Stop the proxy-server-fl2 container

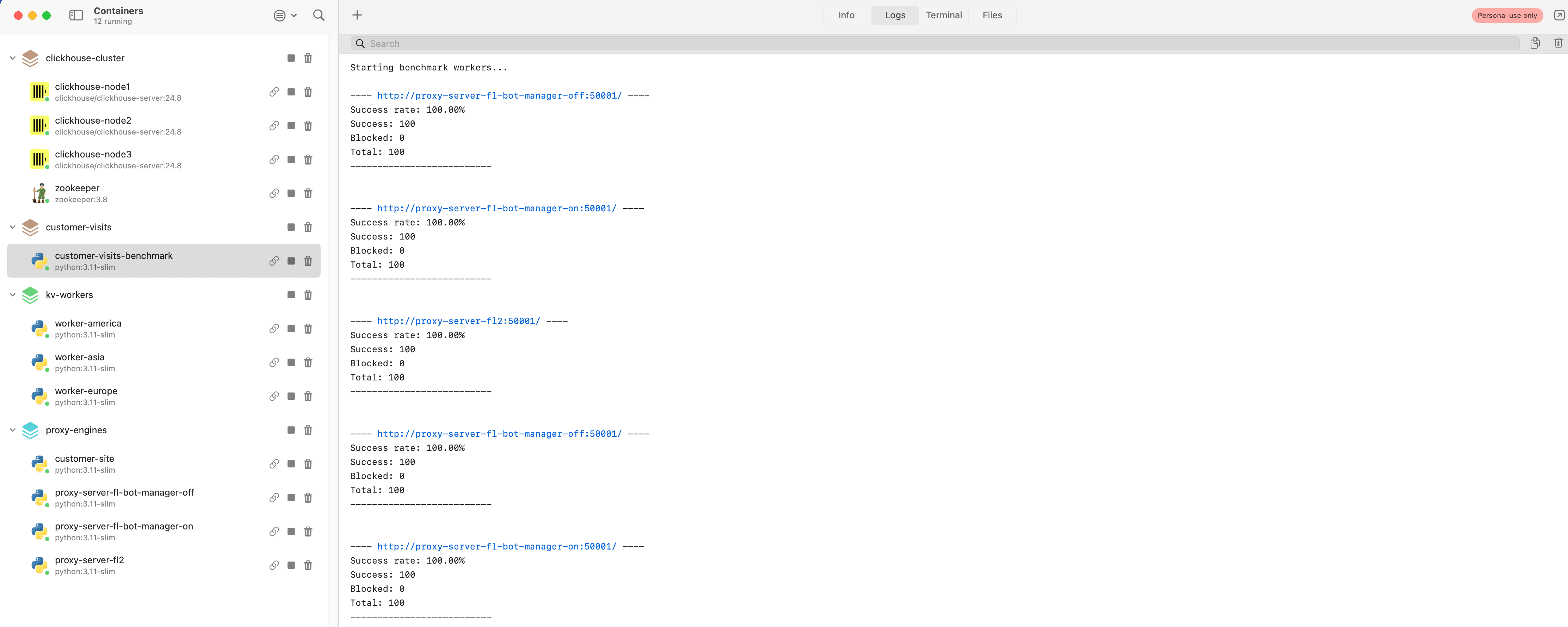click(x=291, y=565)
